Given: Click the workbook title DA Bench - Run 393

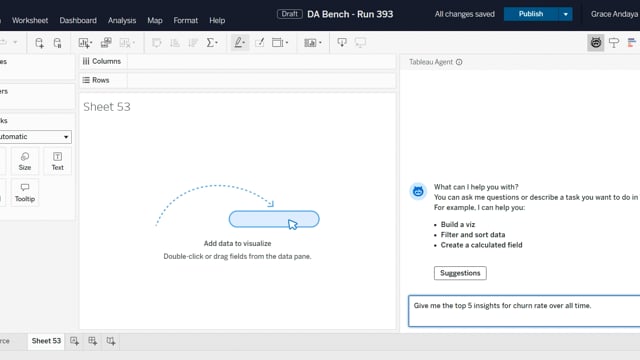Looking at the screenshot, I should click(350, 14).
